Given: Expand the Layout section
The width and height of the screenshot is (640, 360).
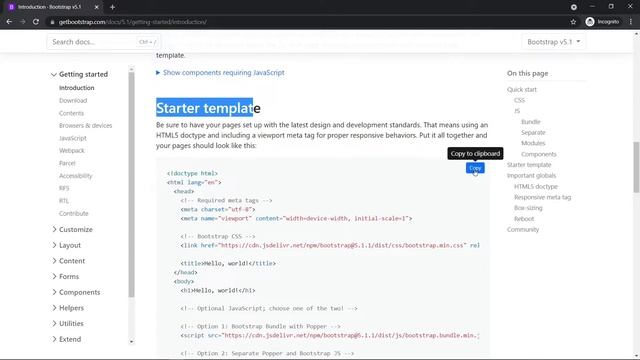Looking at the screenshot, I should (66, 245).
